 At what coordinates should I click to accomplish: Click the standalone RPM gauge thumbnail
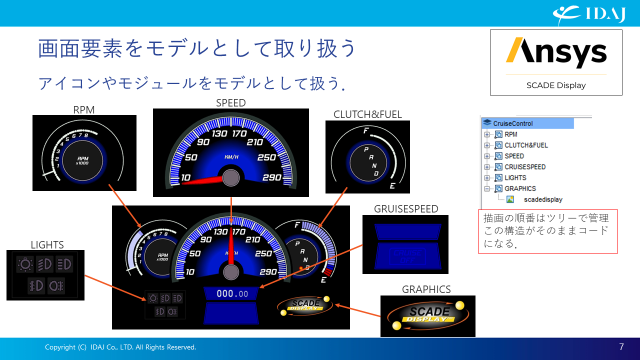pos(84,153)
